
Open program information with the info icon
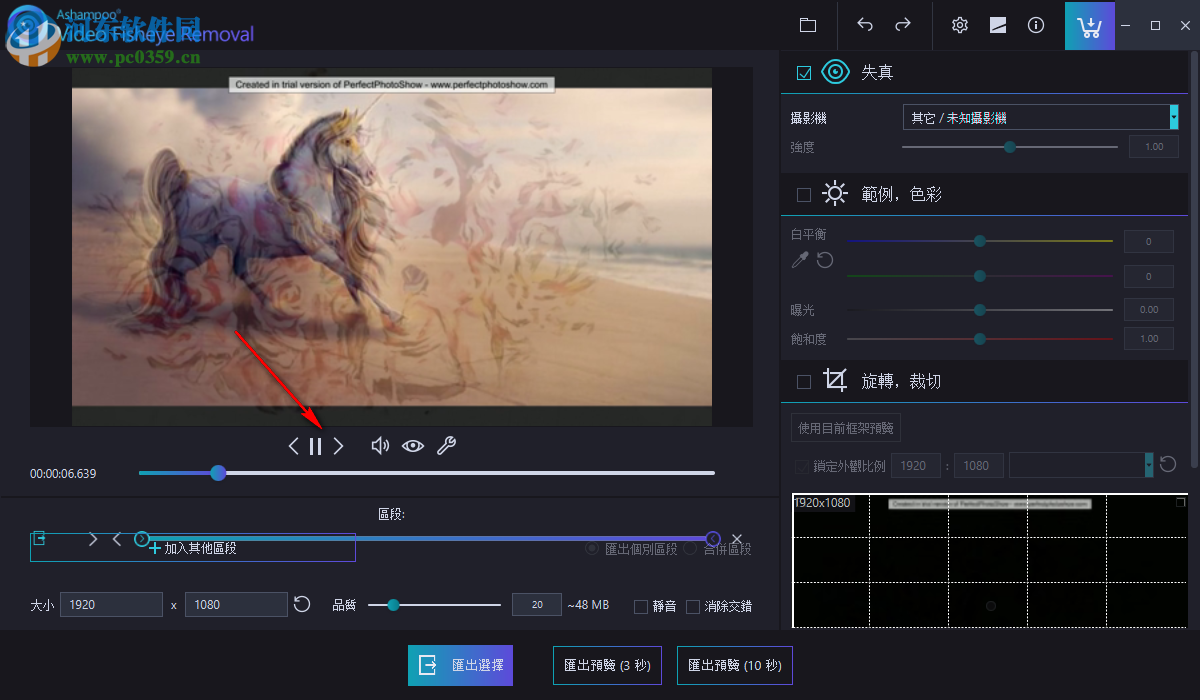(x=1036, y=25)
